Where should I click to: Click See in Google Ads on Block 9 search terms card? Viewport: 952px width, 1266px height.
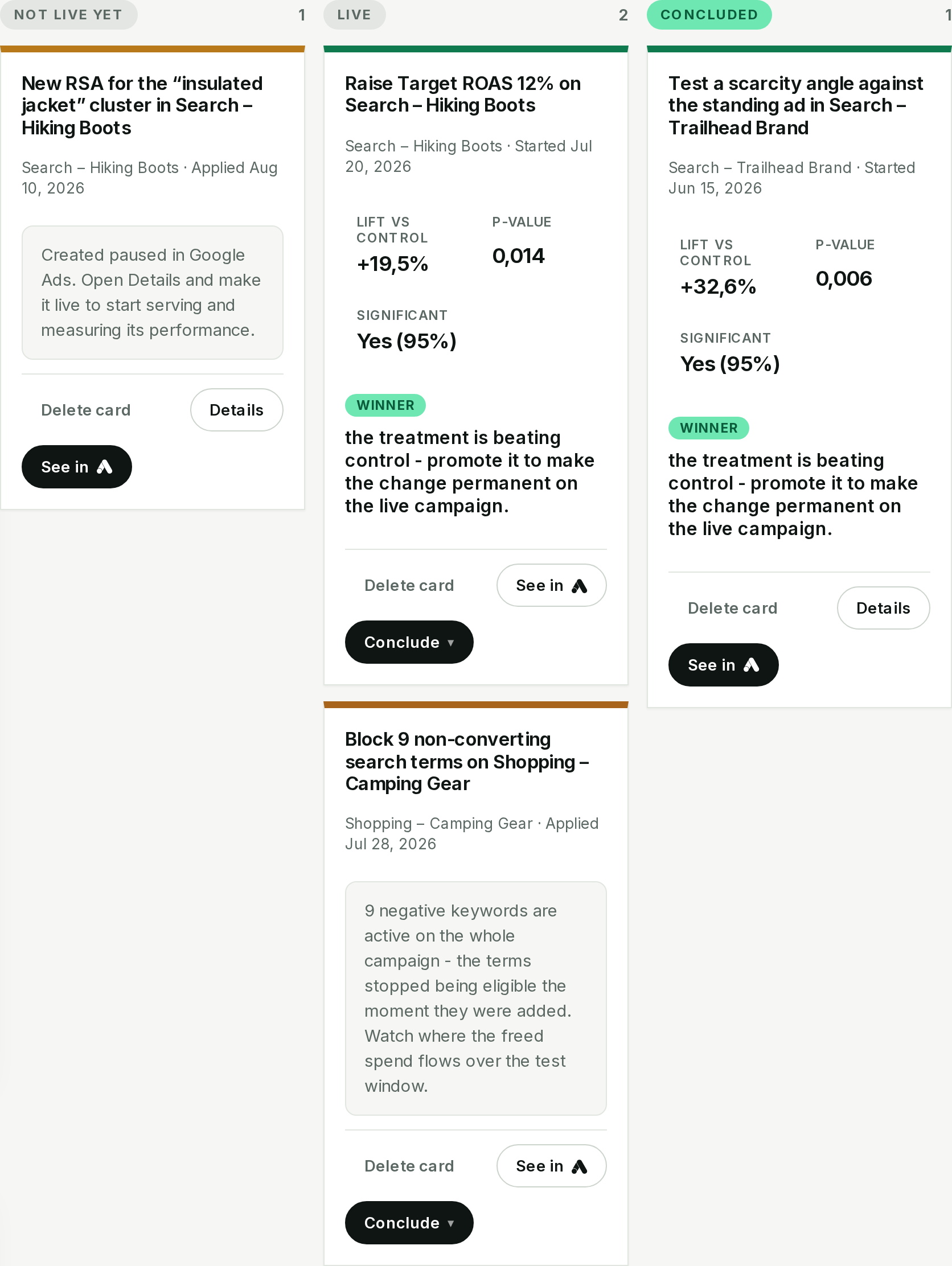551,1165
